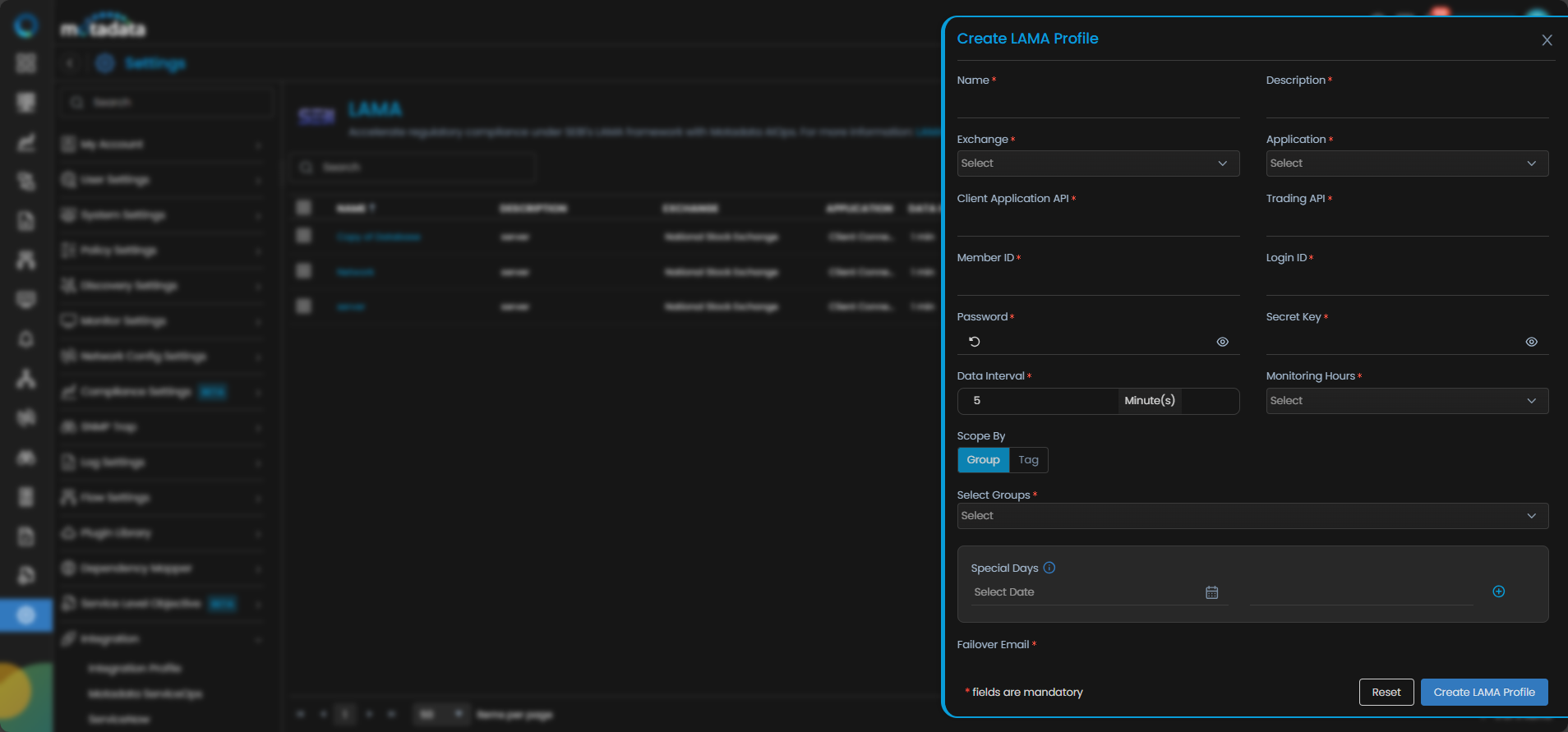Click into the Member ID field

(1098, 282)
